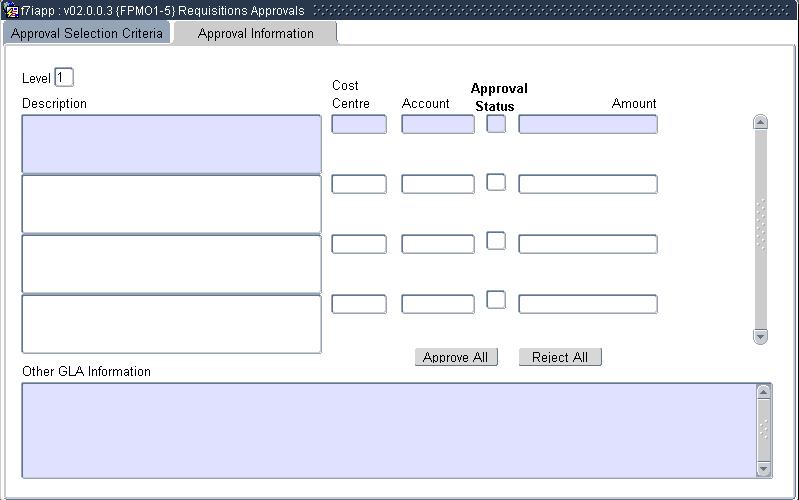Toggle third row Approval Status checkbox

(496, 241)
